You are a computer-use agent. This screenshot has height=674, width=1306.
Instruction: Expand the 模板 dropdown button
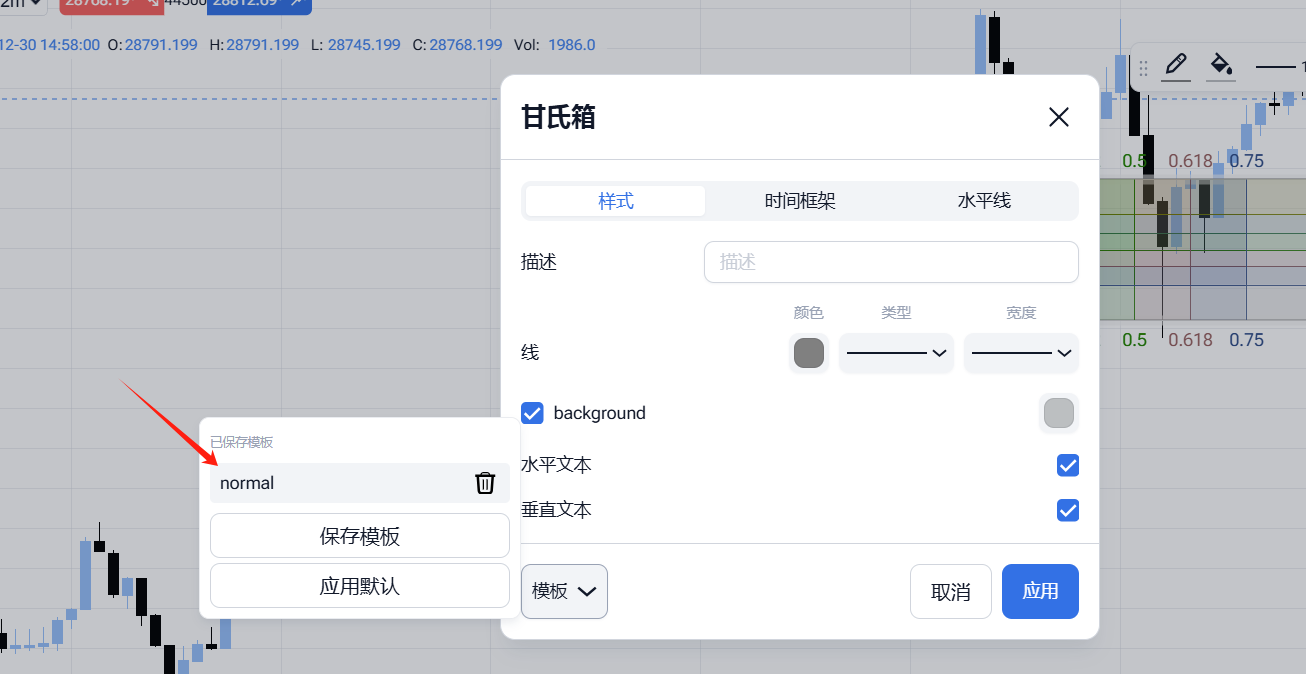pyautogui.click(x=564, y=591)
